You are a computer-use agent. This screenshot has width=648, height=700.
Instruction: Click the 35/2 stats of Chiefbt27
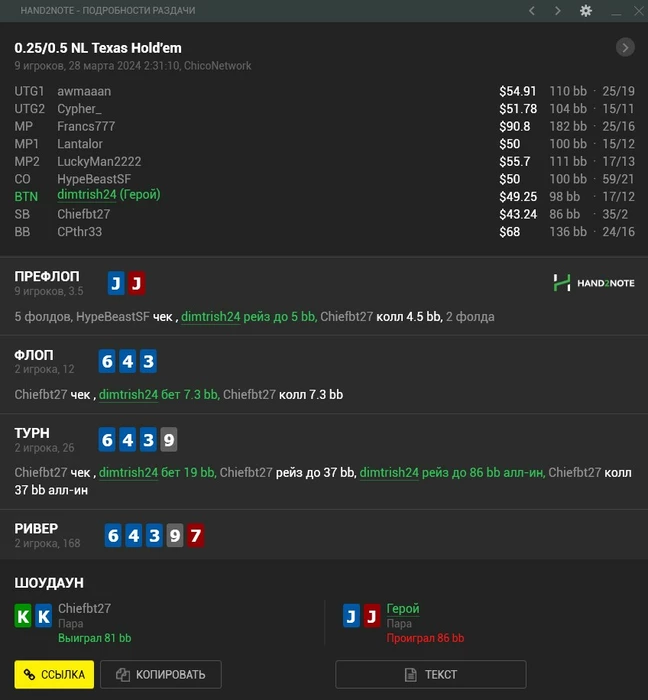[x=615, y=214]
